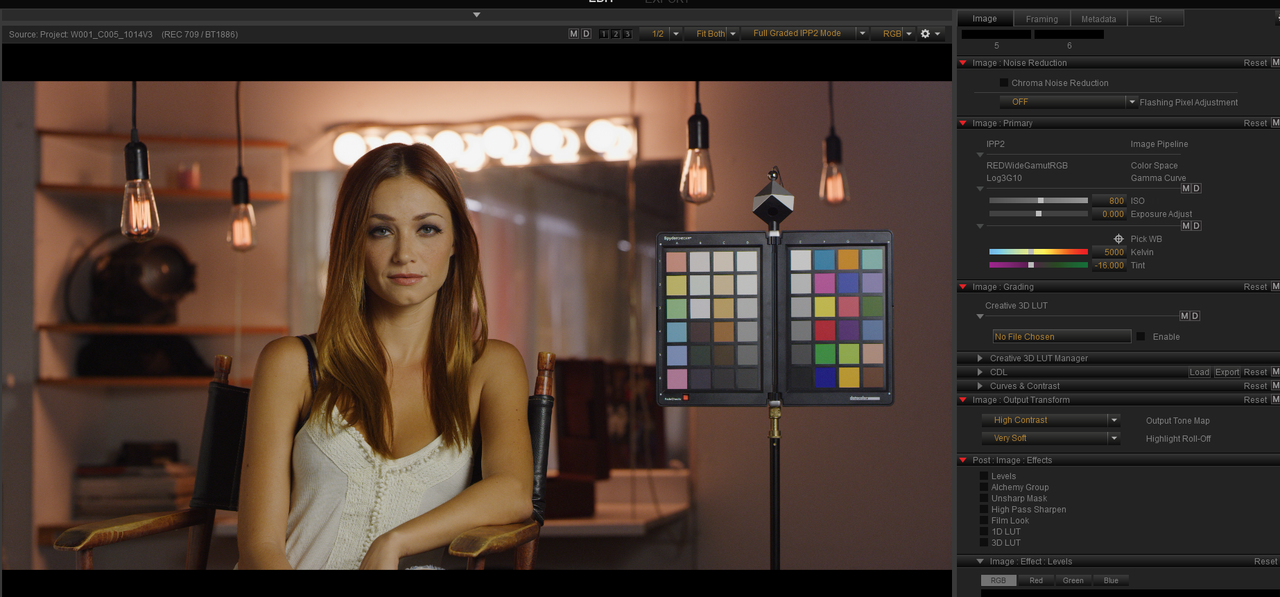
Task: Open Flashing Pixel Adjustment OFF dropdown
Action: point(1068,102)
